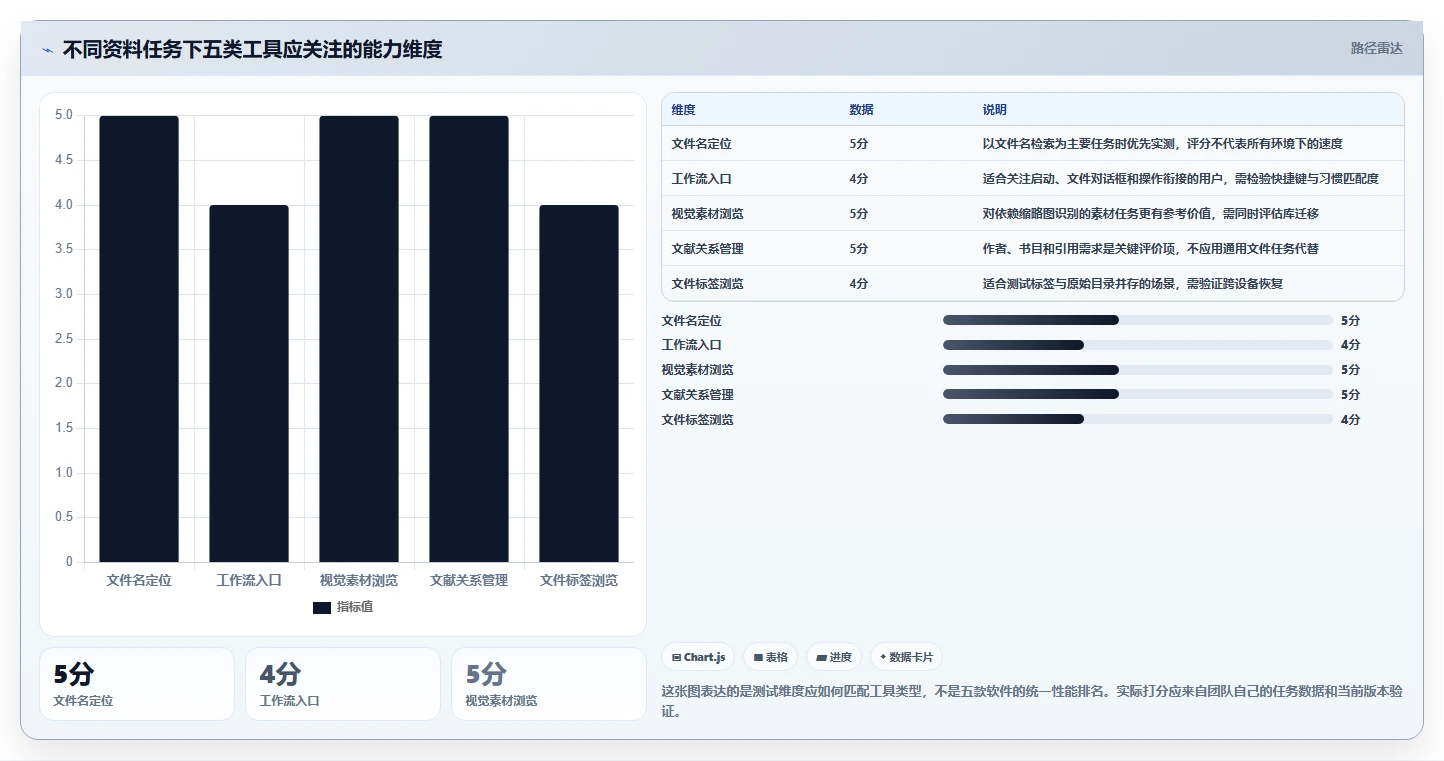Toggle the 指标值 legend swatch
Image resolution: width=1444 pixels, height=761 pixels.
click(321, 608)
